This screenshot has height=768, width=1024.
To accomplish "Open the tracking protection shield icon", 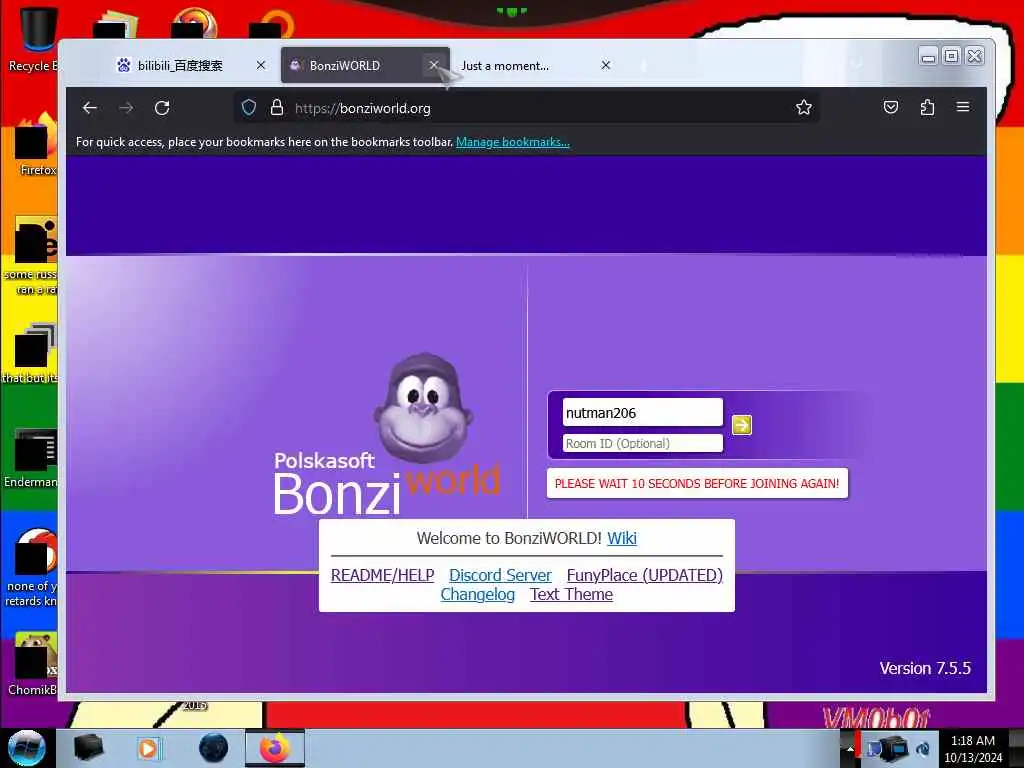I will 249,108.
